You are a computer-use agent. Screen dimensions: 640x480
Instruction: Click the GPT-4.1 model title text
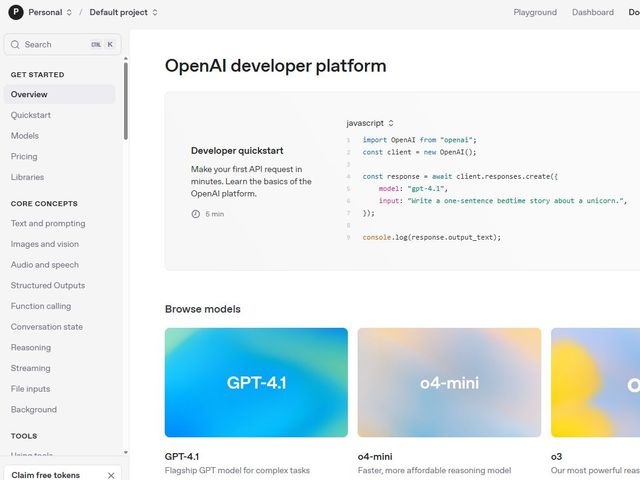tap(182, 456)
